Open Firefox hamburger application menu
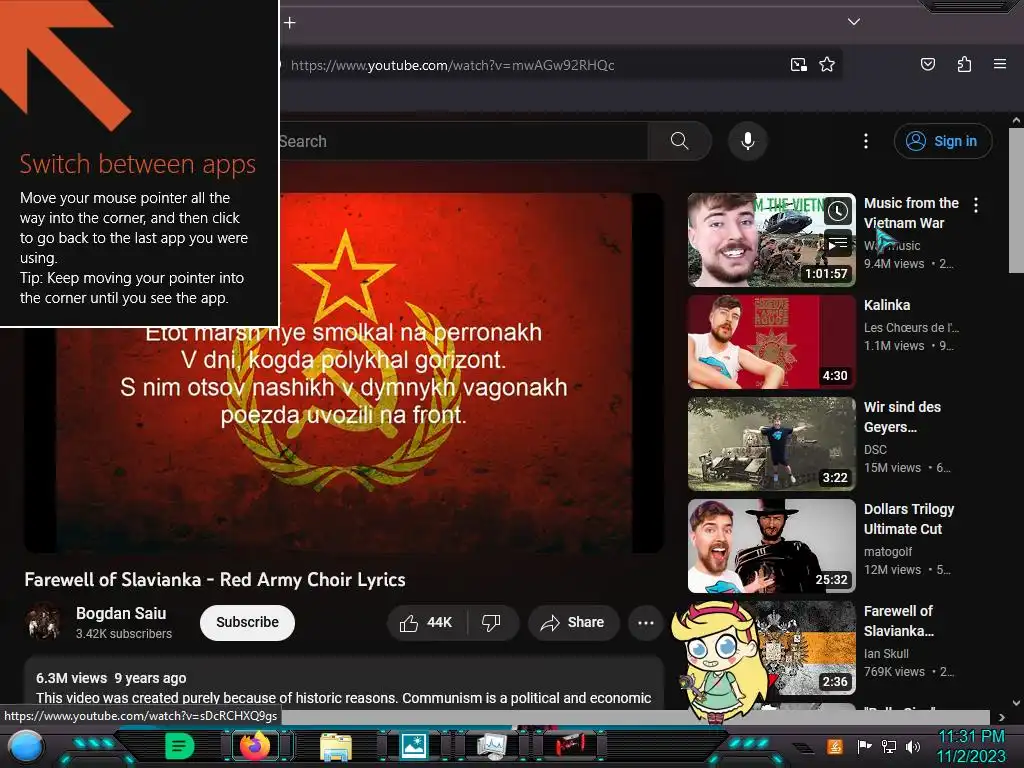Image resolution: width=1024 pixels, height=768 pixels. (x=1000, y=64)
